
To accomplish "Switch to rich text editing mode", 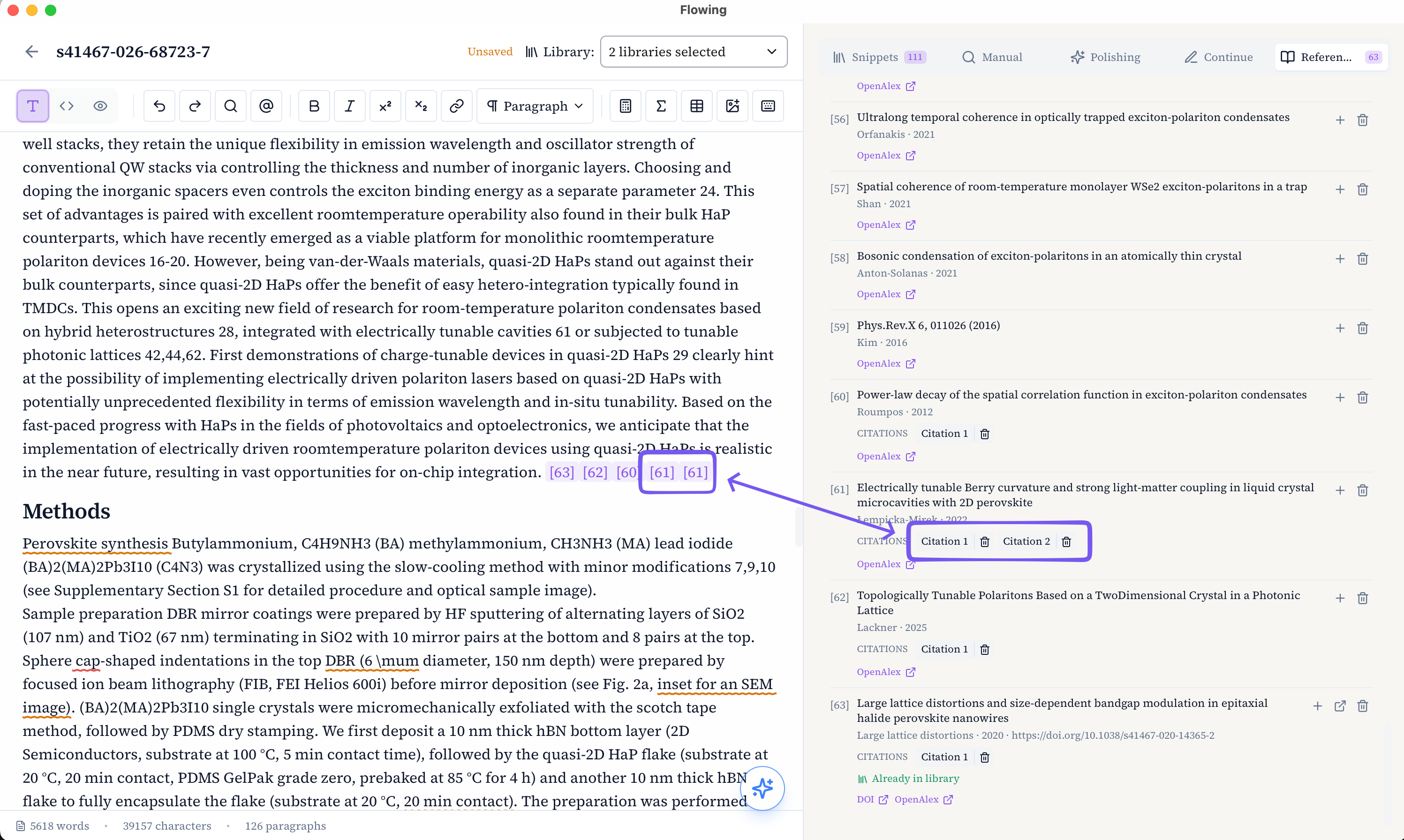I will [x=32, y=106].
